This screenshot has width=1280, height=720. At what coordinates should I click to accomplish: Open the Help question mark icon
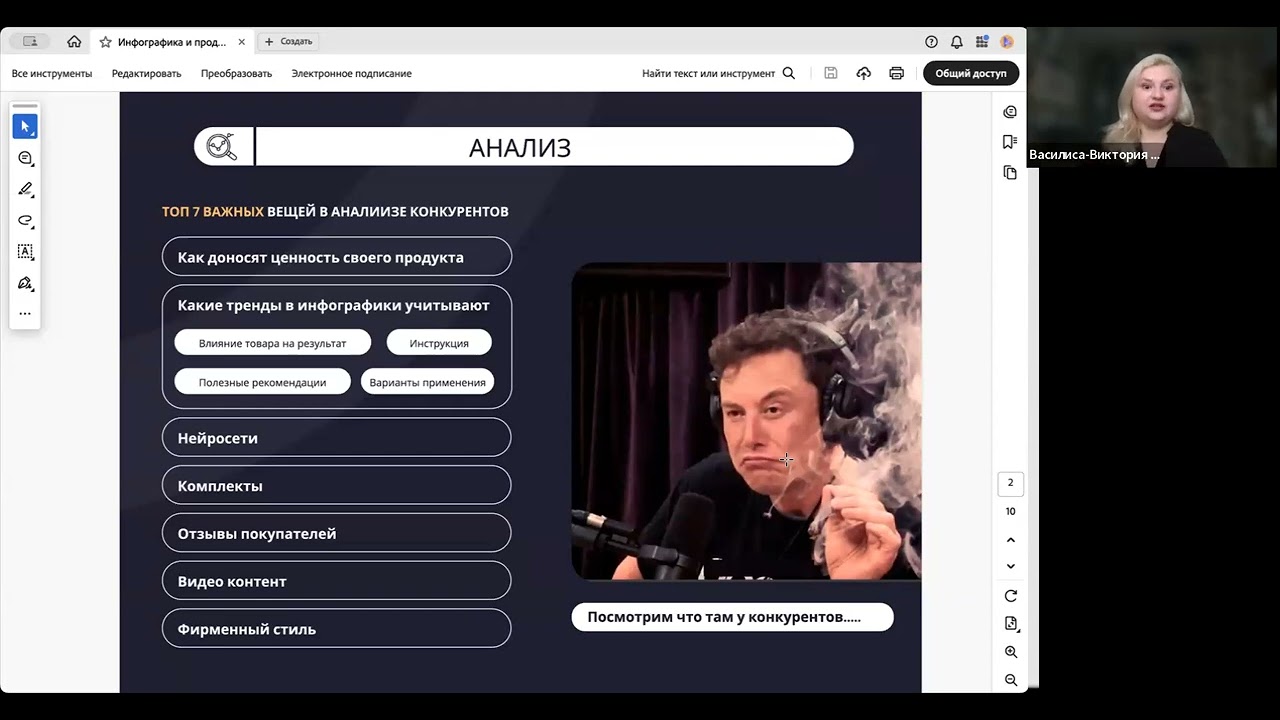[x=931, y=42]
